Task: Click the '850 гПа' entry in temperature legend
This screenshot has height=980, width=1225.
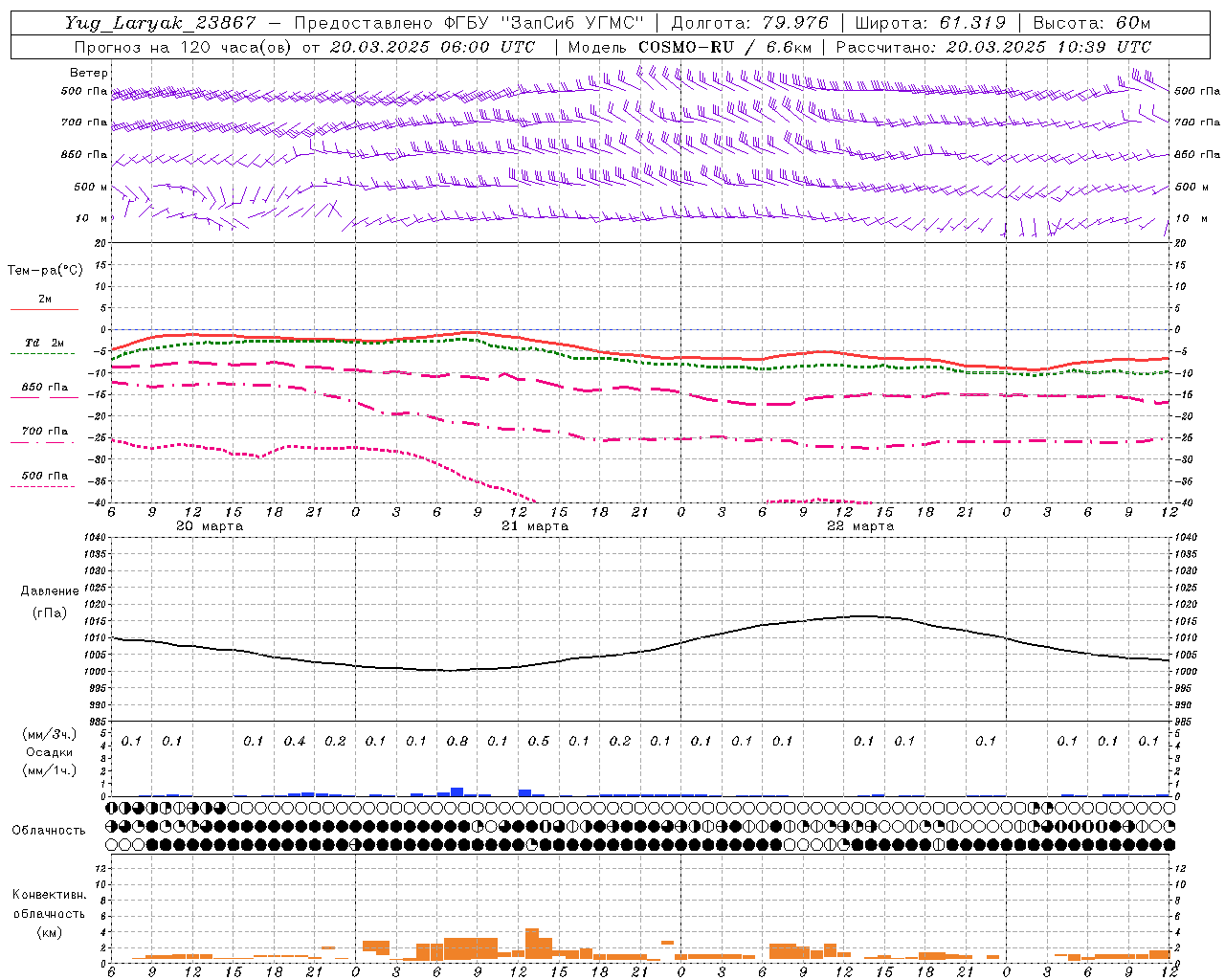Action: [45, 388]
